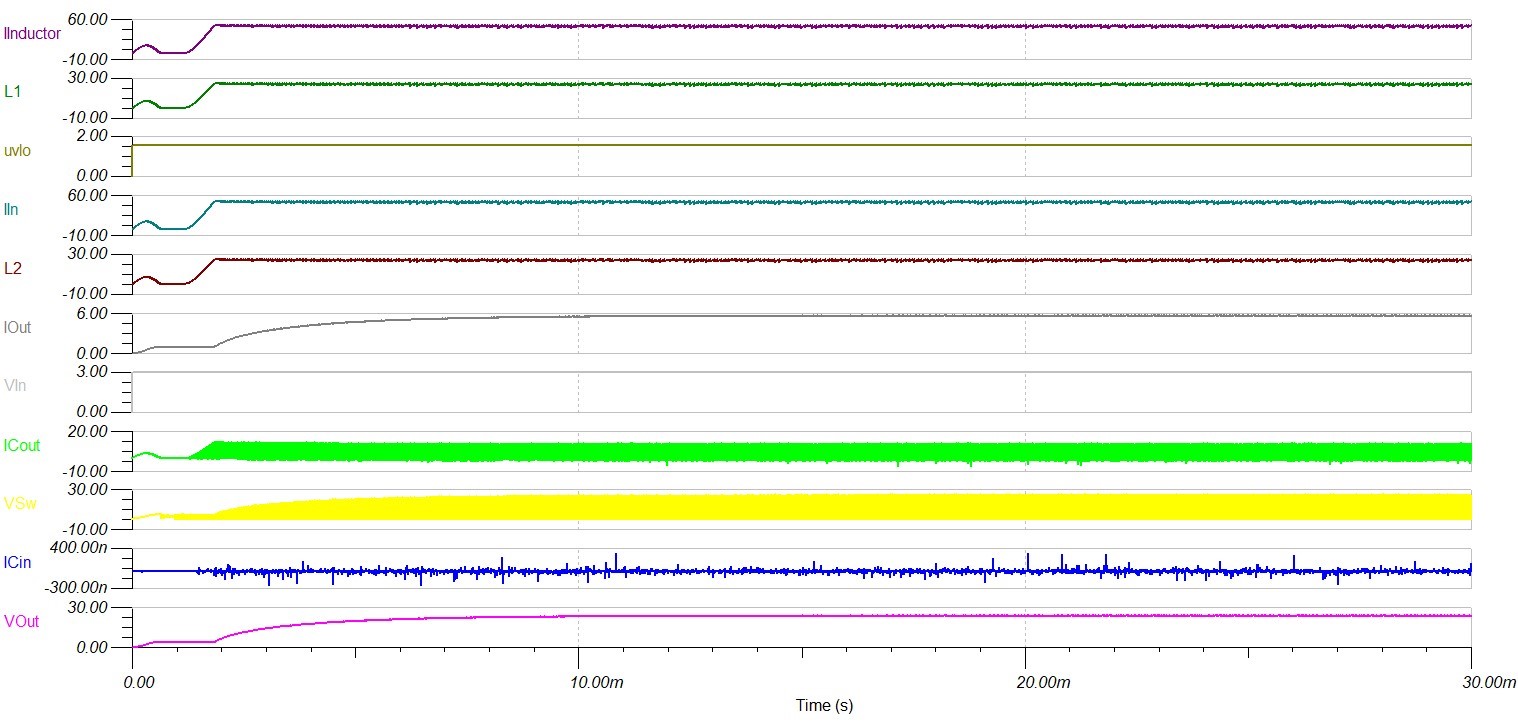This screenshot has width=1518, height=725.
Task: Select the L1 trace label
Action: coord(12,91)
